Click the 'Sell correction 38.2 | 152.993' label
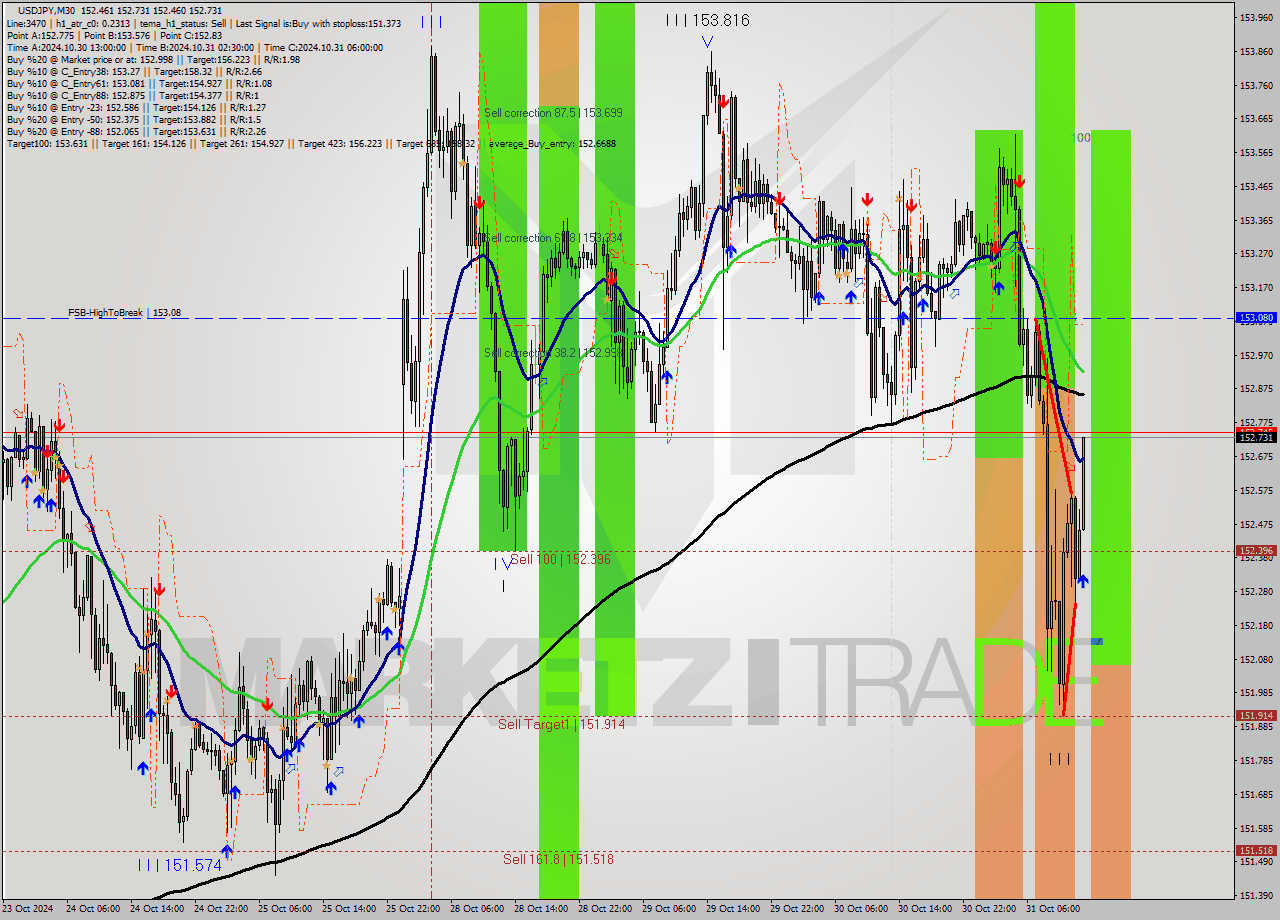1280x920 pixels. (553, 353)
